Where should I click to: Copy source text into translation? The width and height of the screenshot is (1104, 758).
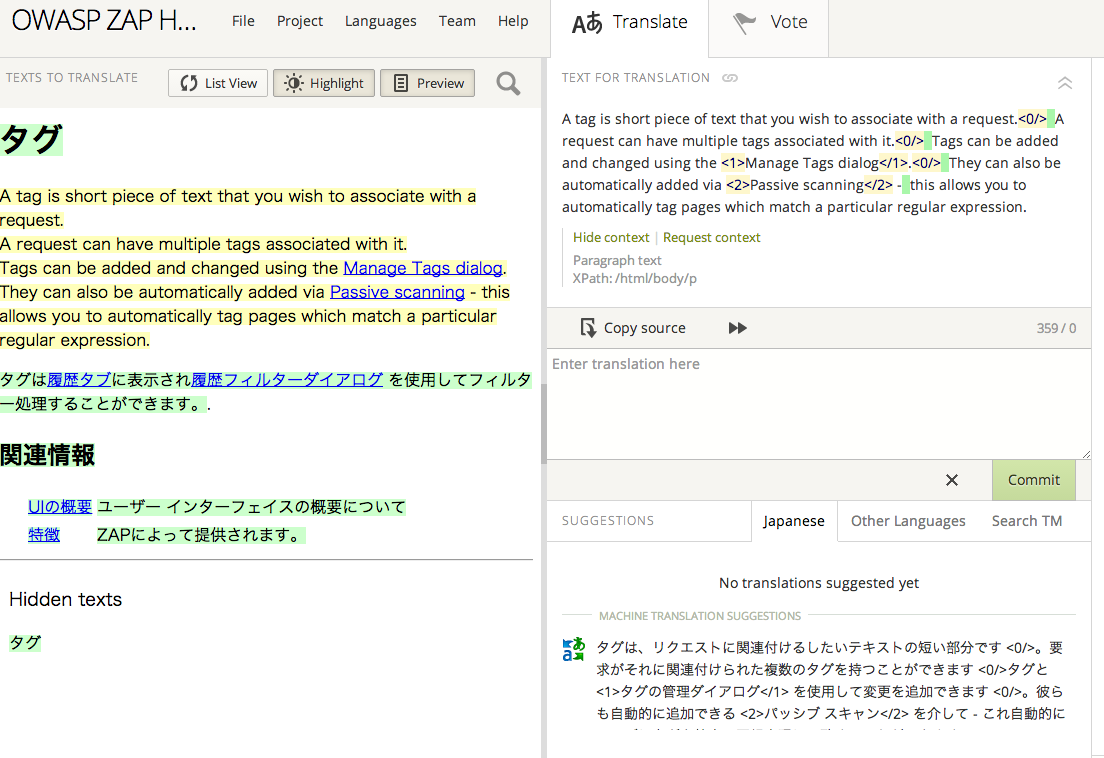(x=633, y=328)
